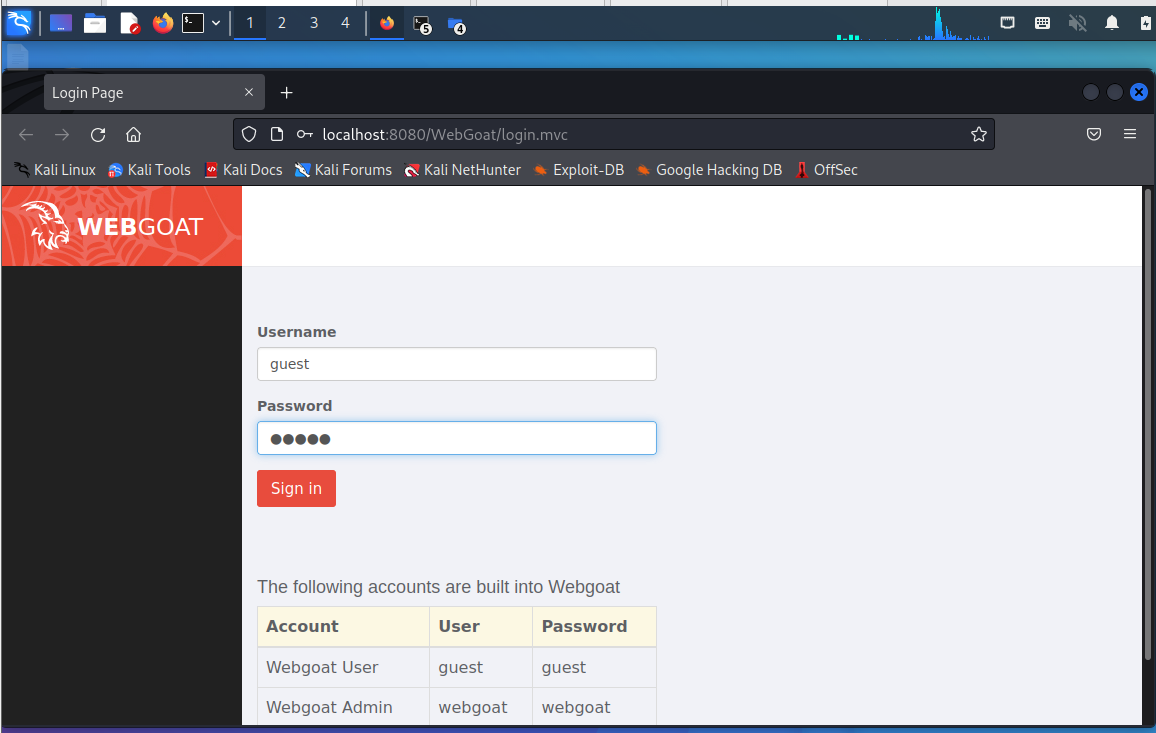Click the Sign in button
The width and height of the screenshot is (1156, 733).
pos(296,488)
